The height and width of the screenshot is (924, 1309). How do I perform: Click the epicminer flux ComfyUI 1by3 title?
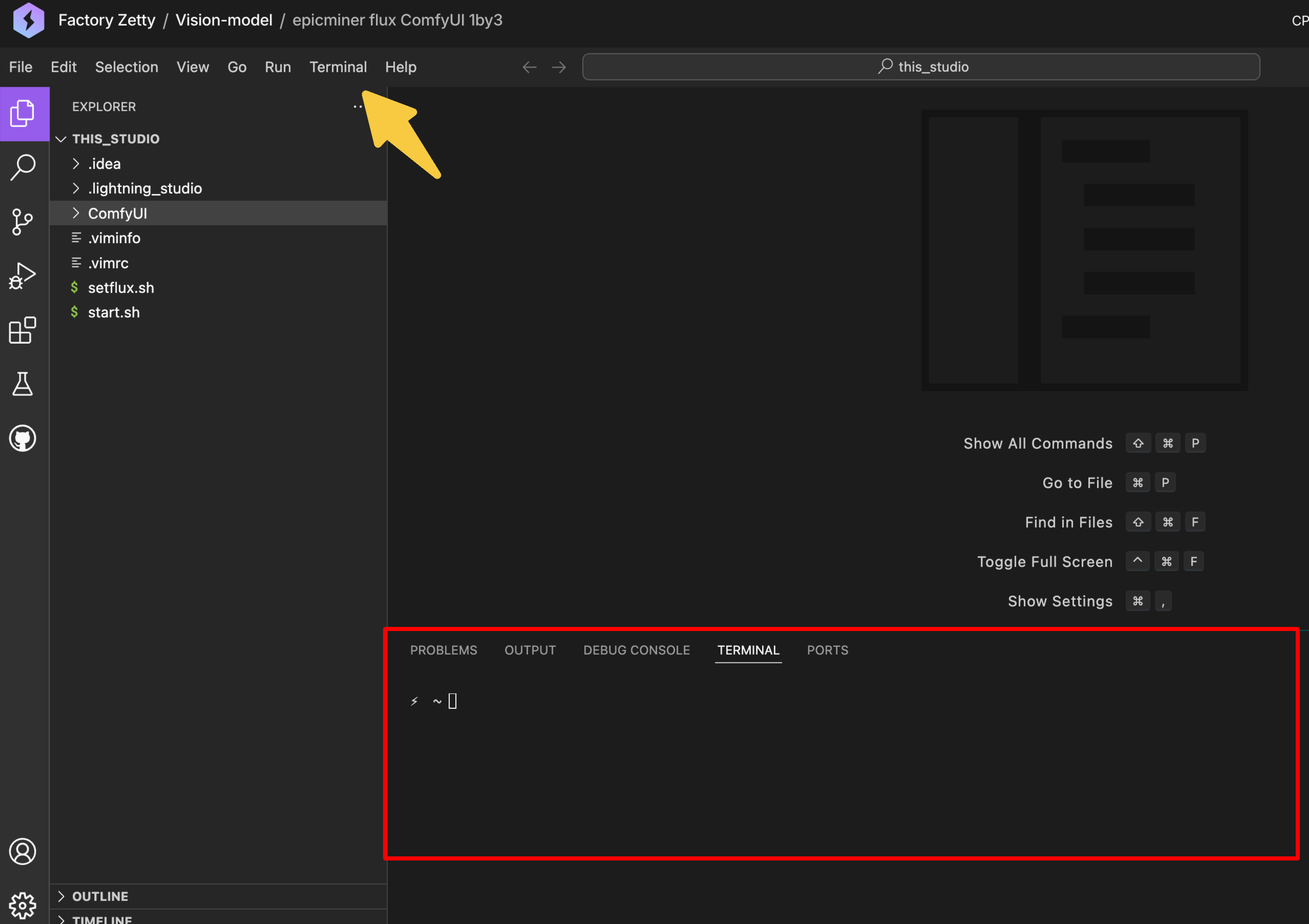click(x=397, y=20)
